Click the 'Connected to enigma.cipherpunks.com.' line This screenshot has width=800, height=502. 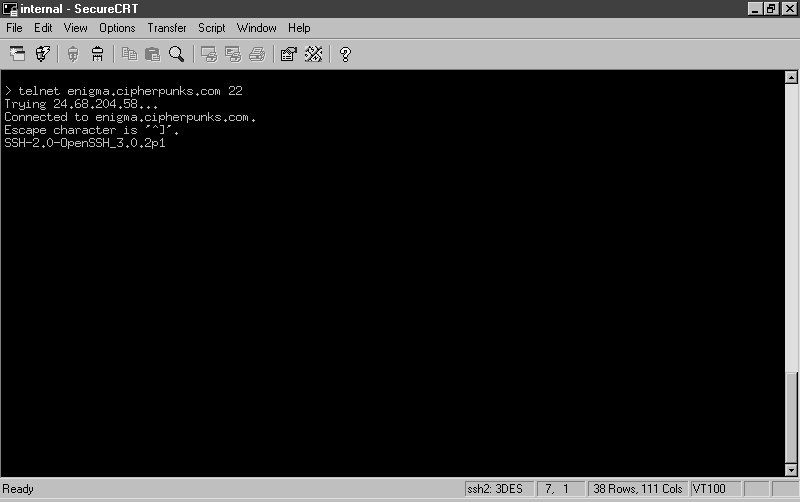130,117
